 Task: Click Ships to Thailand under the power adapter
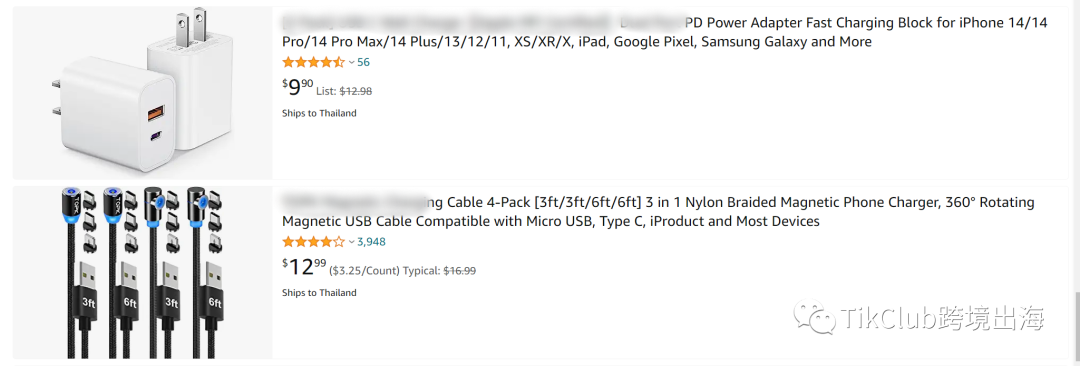pos(319,113)
